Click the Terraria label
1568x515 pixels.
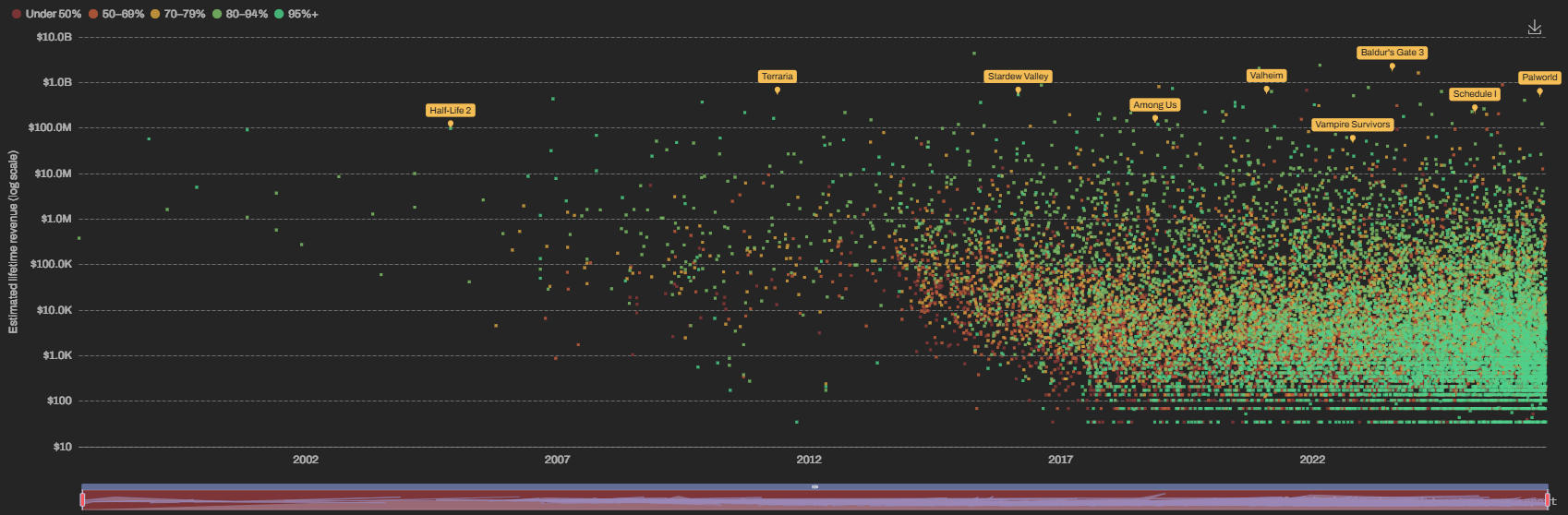[x=778, y=77]
